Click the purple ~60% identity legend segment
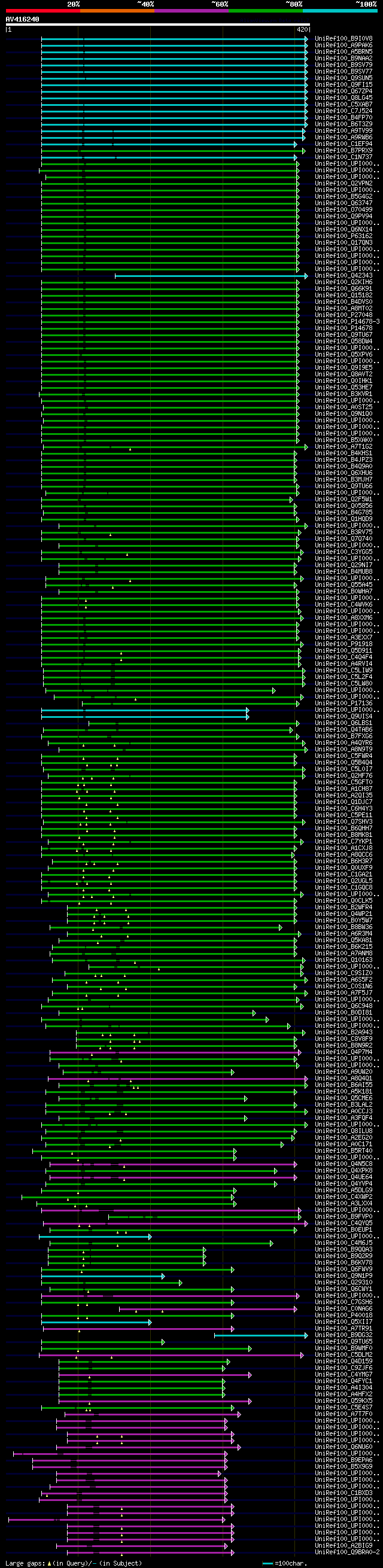 191,10
